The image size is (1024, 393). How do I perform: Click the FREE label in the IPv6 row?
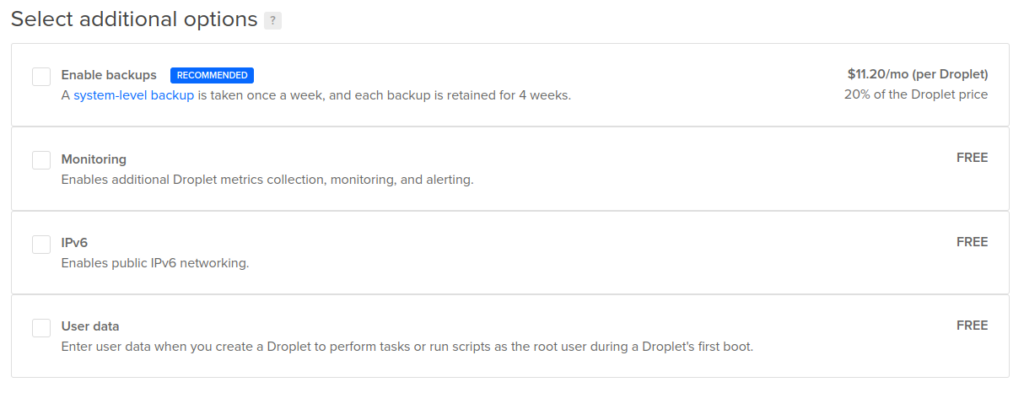[972, 242]
